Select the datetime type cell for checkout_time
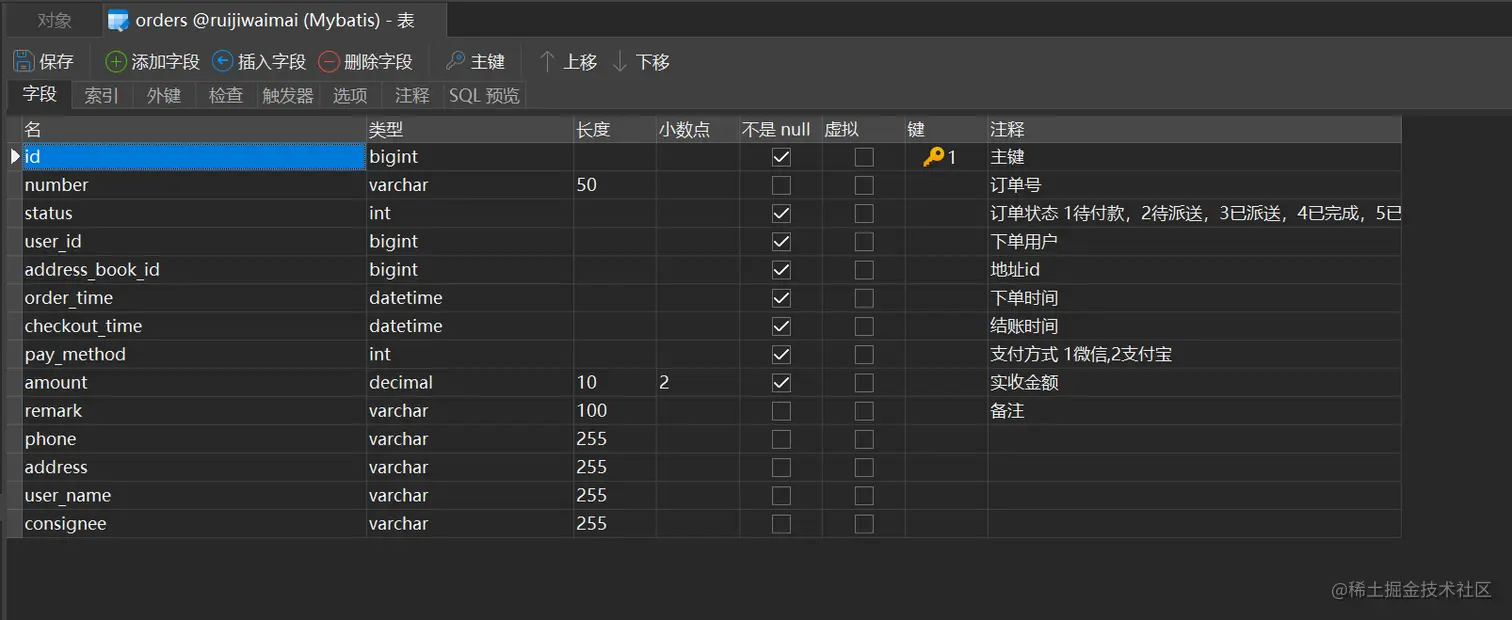 pyautogui.click(x=470, y=326)
